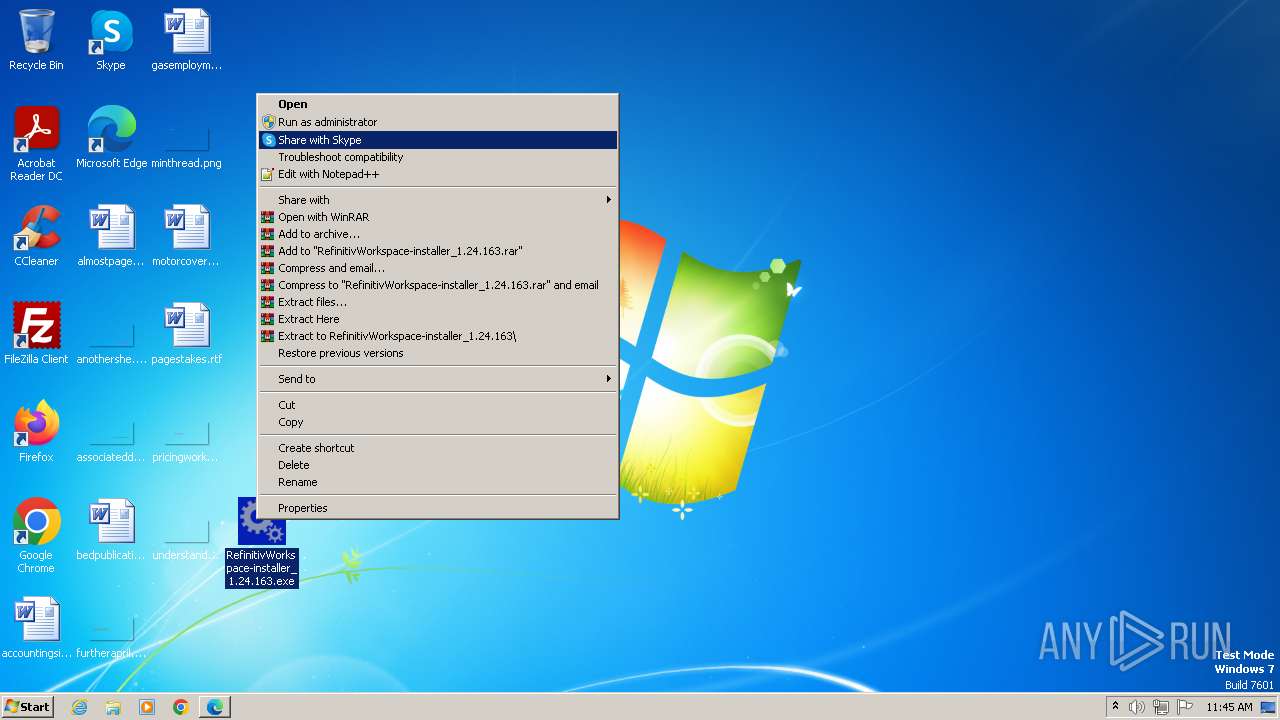Expand the Share with submenu arrow
The image size is (1280, 720).
tap(608, 200)
